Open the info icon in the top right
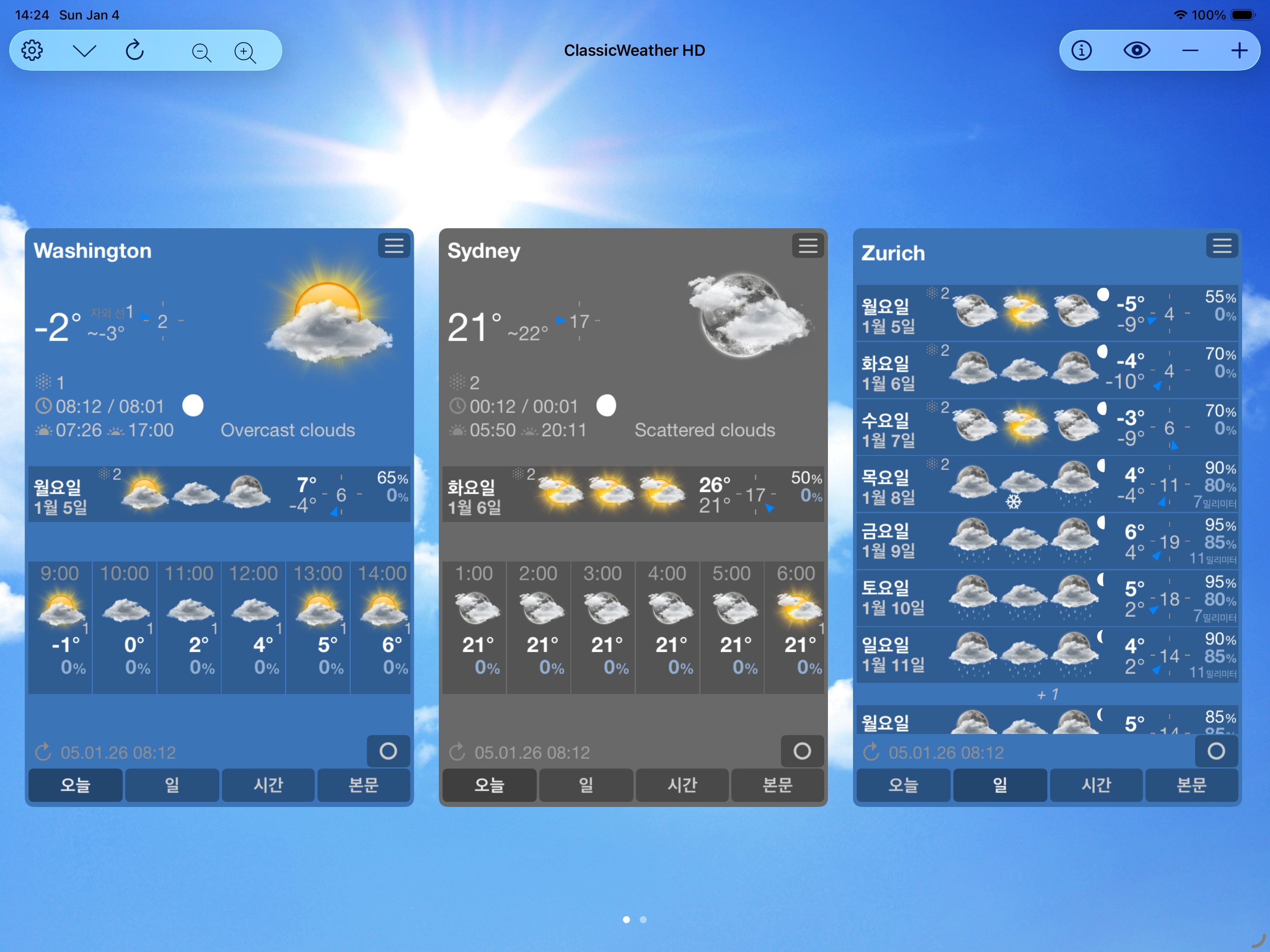 [1082, 51]
